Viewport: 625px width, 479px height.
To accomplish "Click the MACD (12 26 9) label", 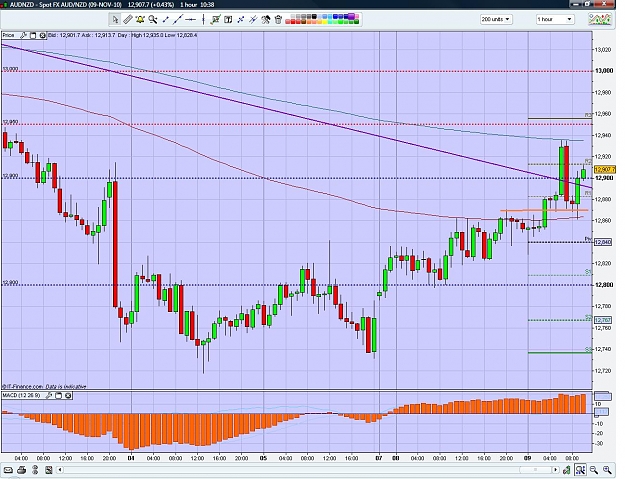I will 22,395.
